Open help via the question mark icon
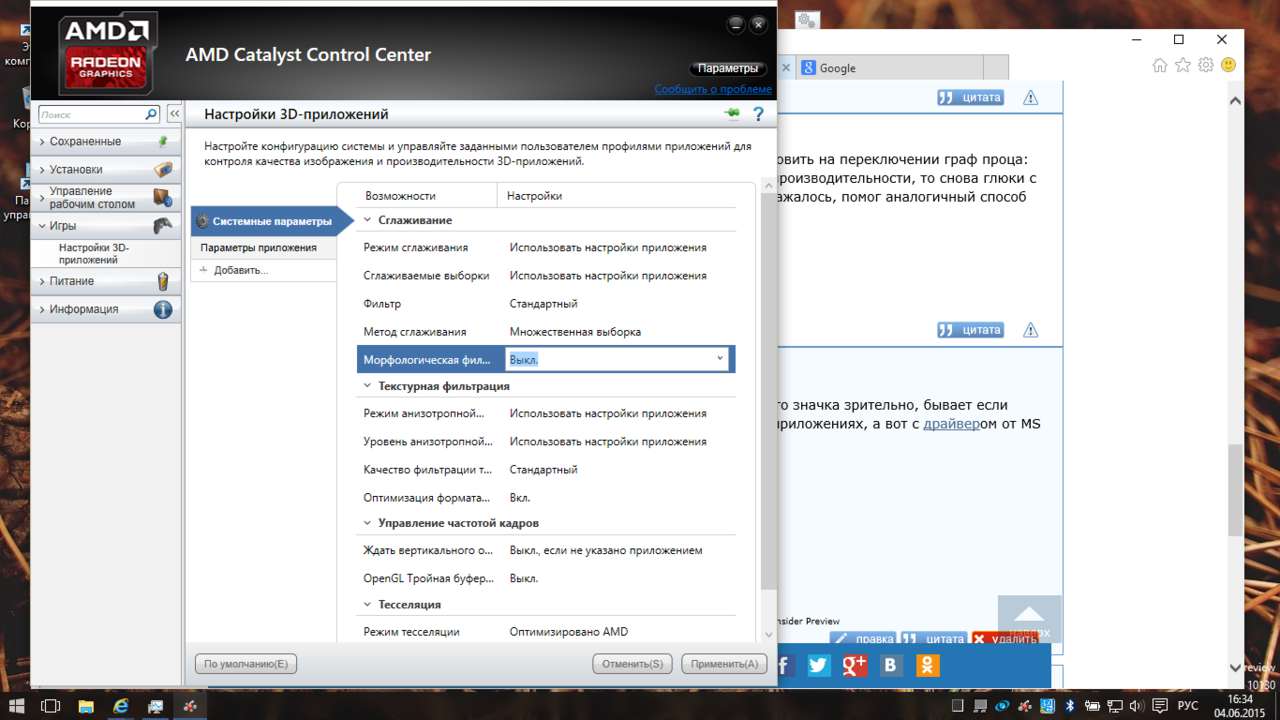 point(759,115)
